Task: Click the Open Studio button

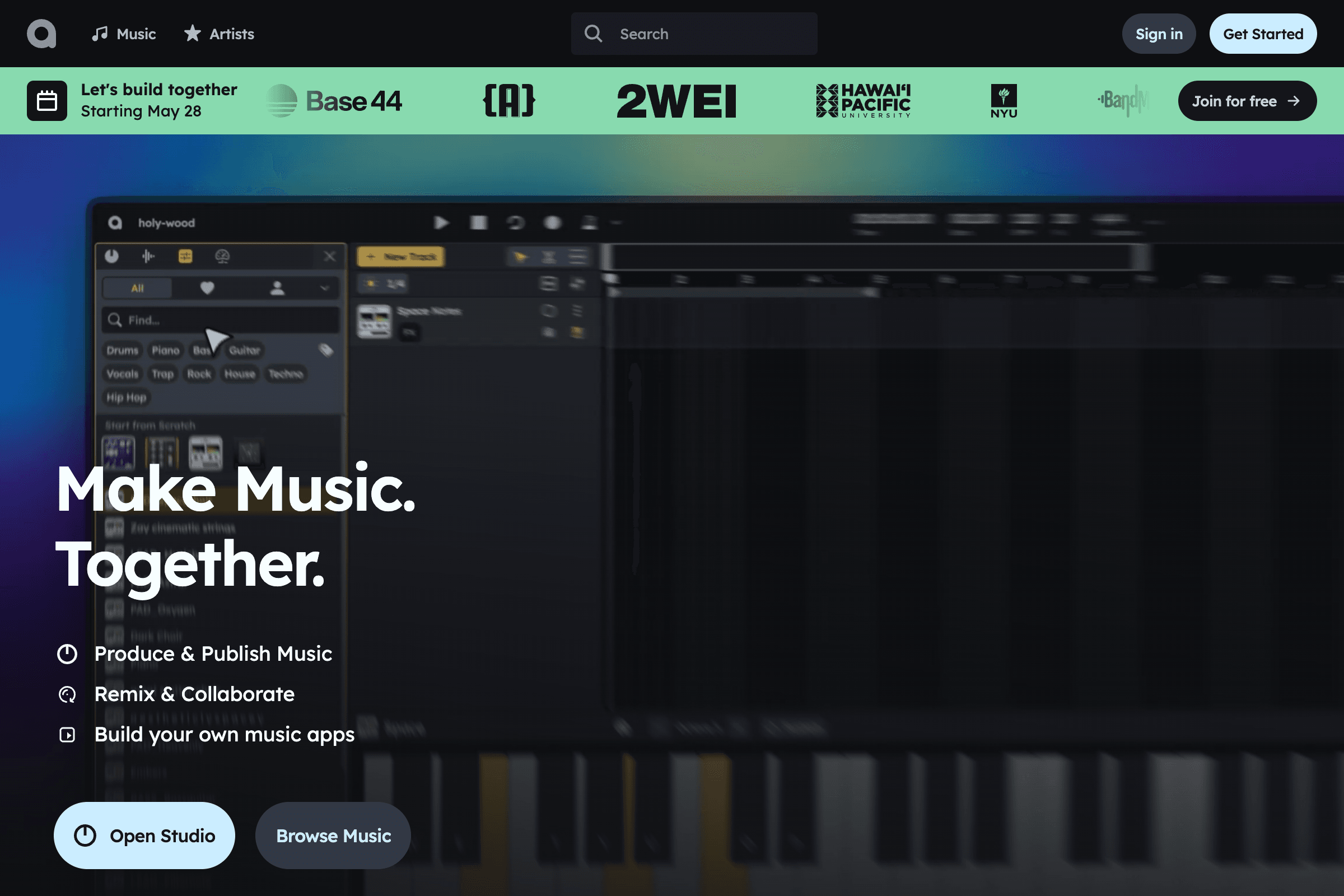Action: tap(144, 836)
